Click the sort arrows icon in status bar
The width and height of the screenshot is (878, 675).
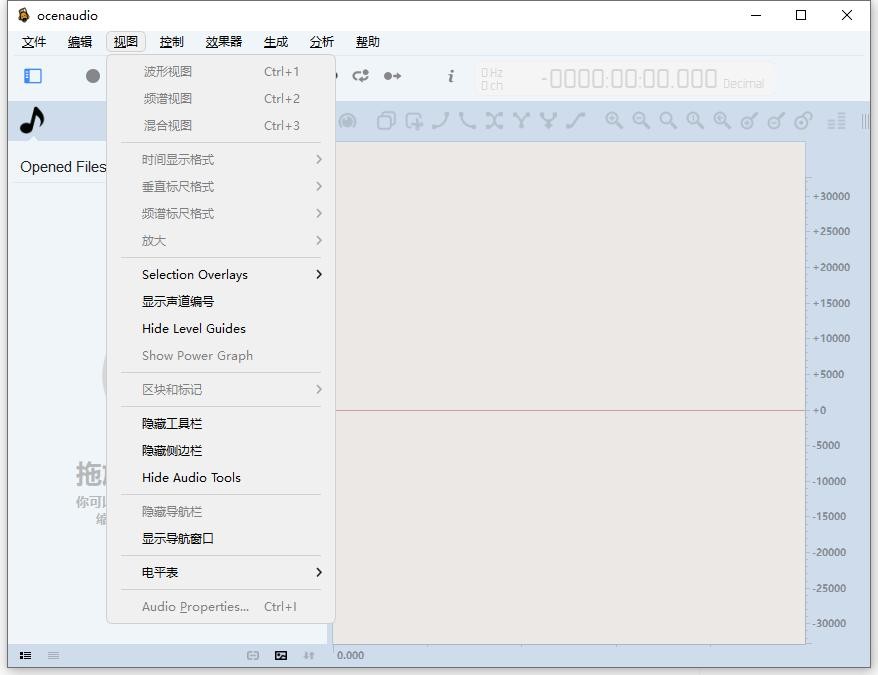pyautogui.click(x=309, y=655)
